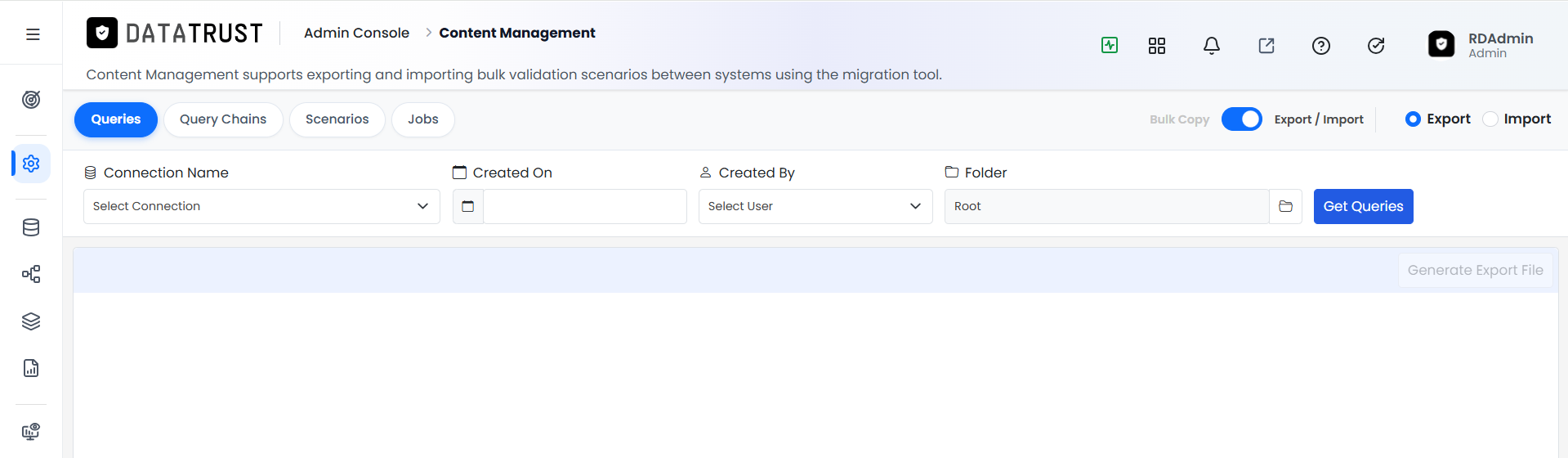
Task: Click the calendar icon beside Created On
Action: (x=468, y=206)
